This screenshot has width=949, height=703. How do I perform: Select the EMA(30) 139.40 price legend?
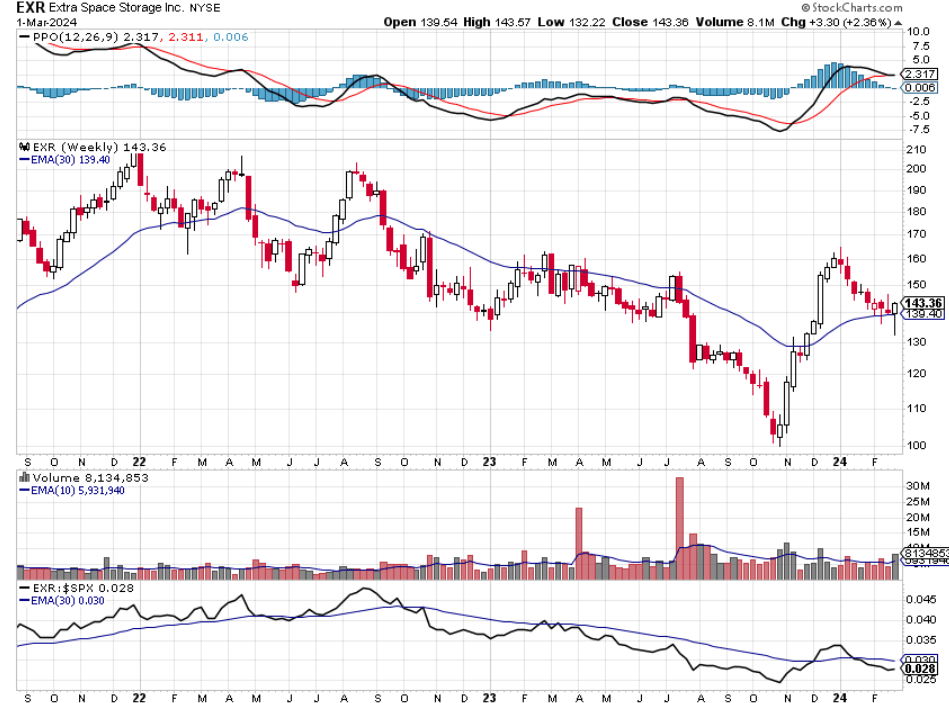(70, 160)
